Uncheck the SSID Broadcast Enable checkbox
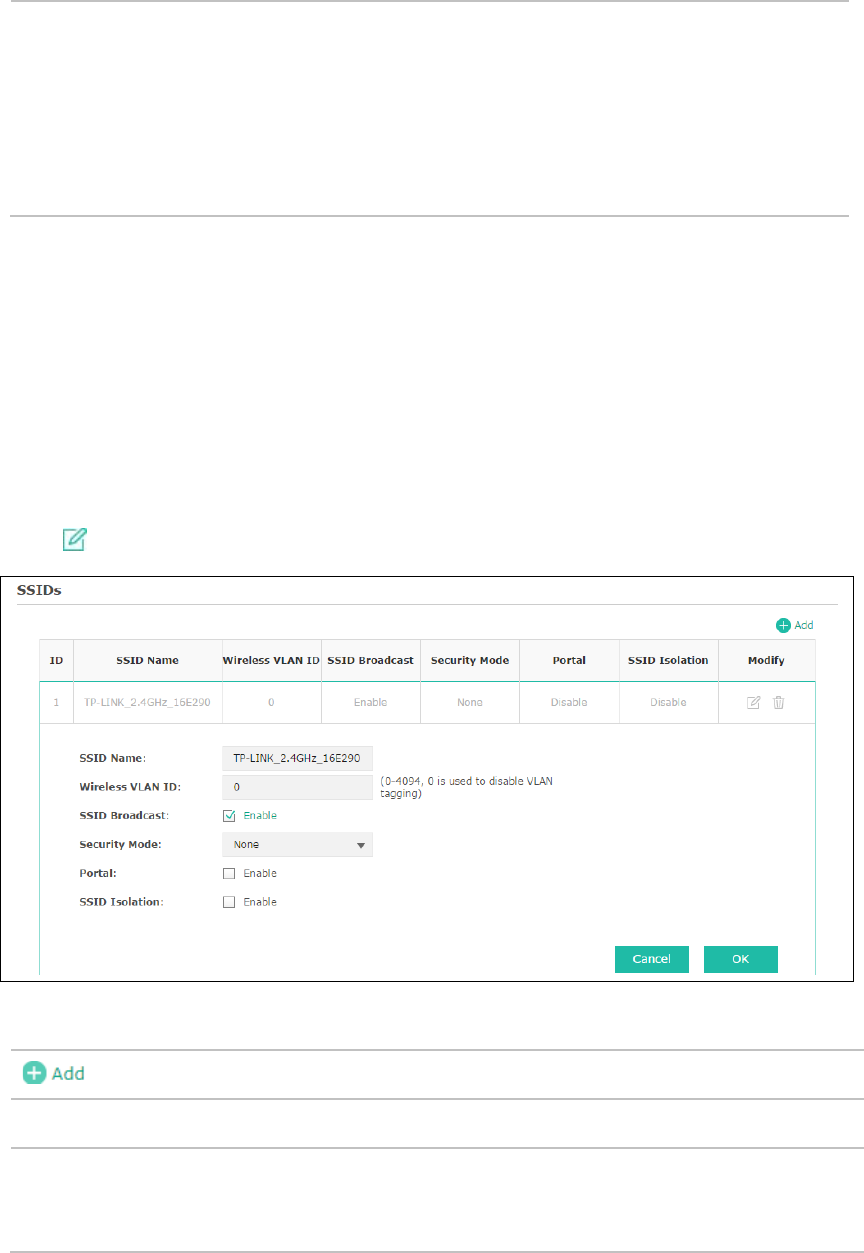The width and height of the screenshot is (864, 1253). pyautogui.click(x=229, y=815)
